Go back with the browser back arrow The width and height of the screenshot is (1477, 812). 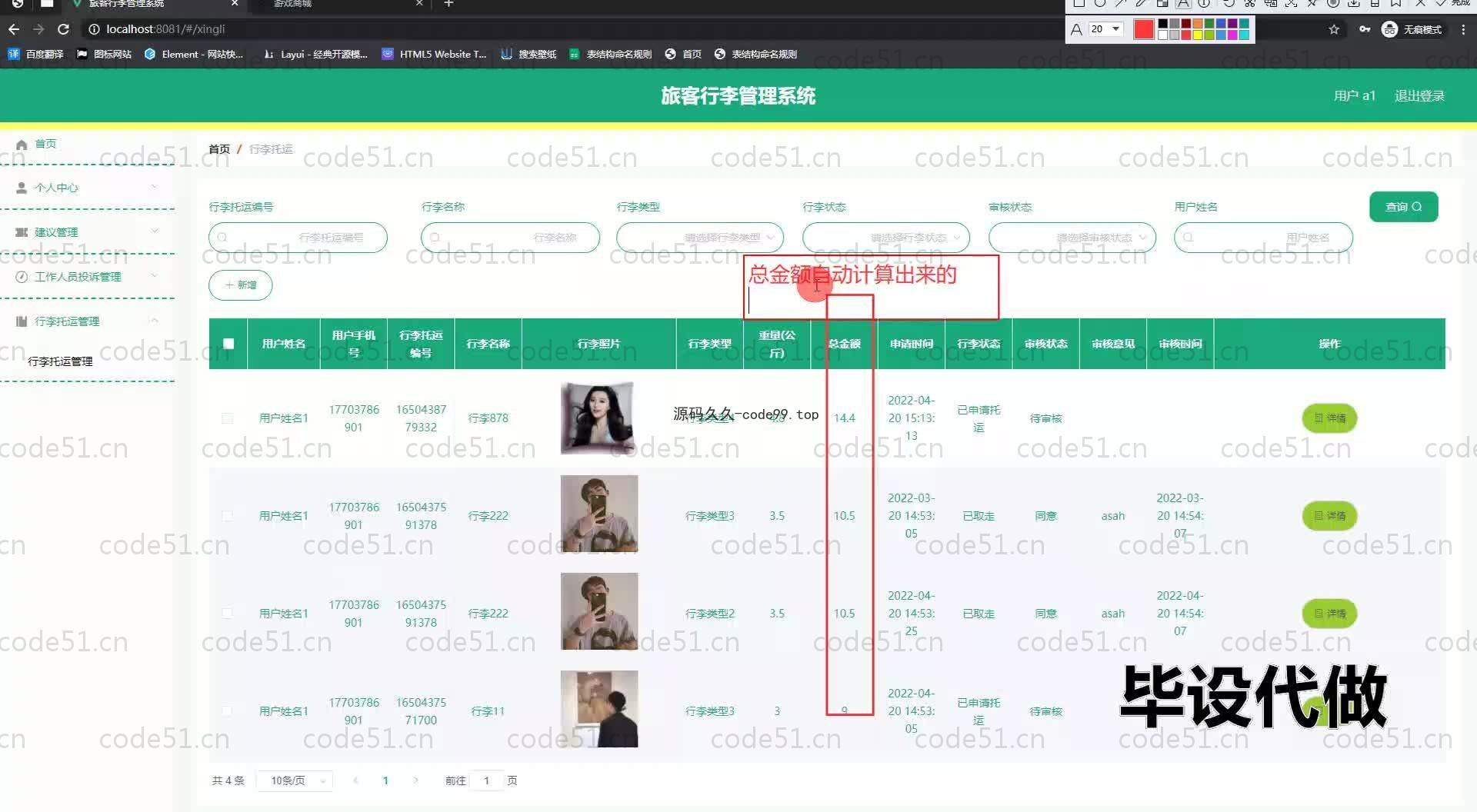(13, 29)
